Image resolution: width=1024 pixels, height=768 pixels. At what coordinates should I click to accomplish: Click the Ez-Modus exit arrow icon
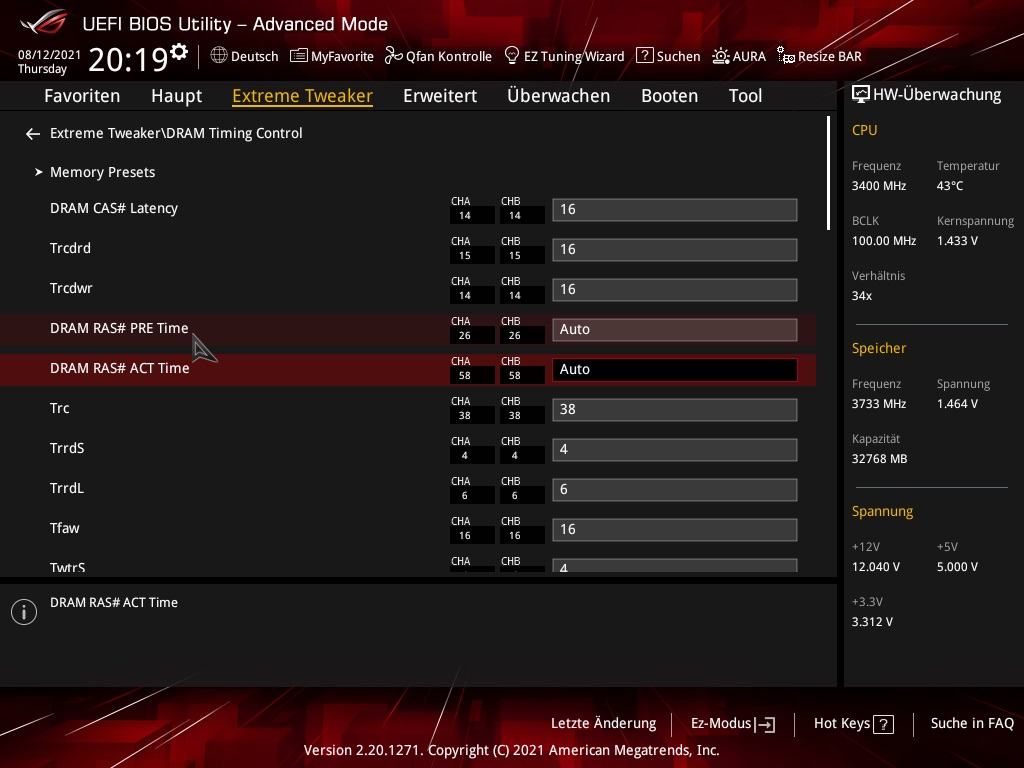pyautogui.click(x=765, y=724)
